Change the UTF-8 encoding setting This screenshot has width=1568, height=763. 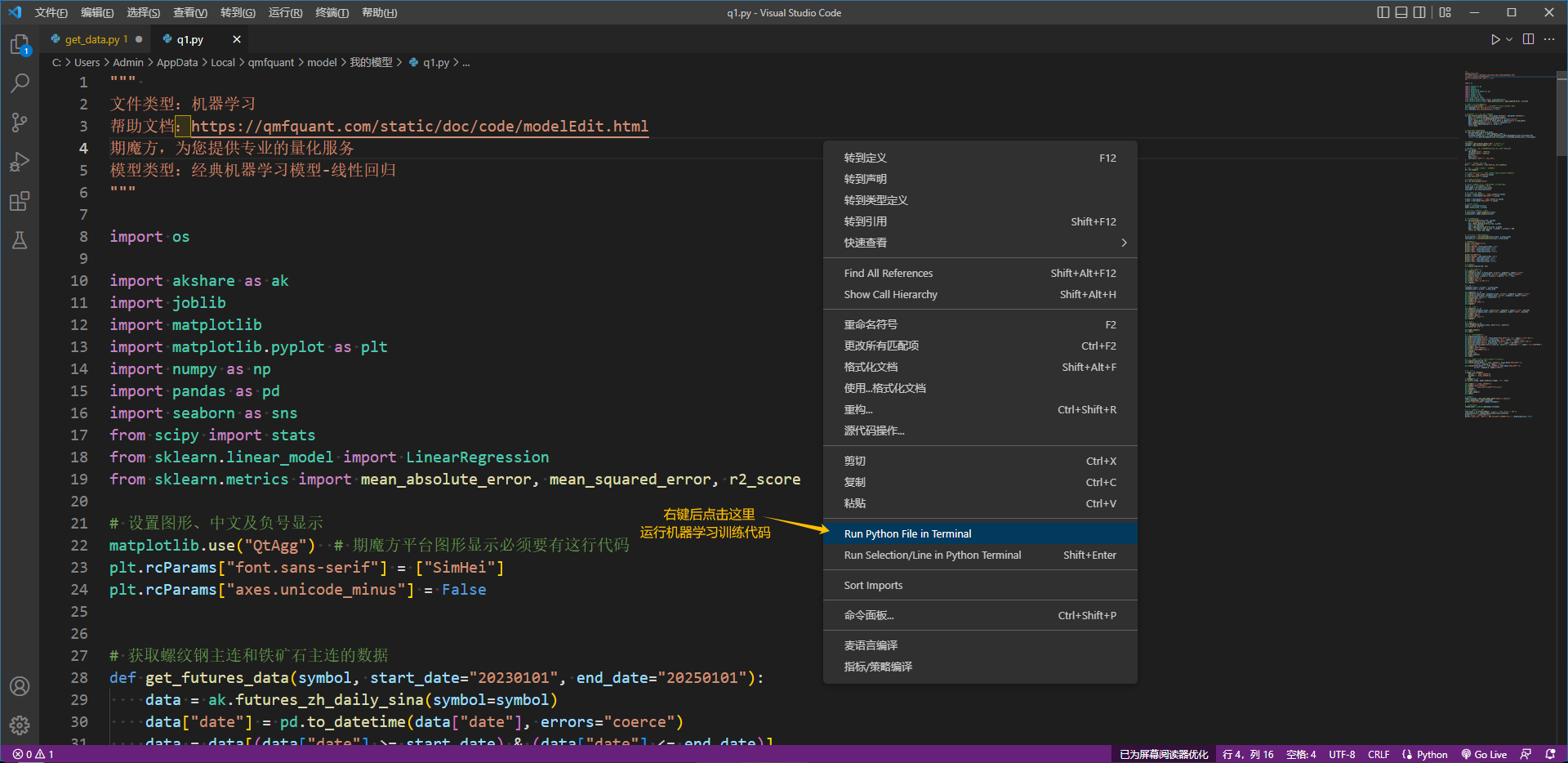[x=1342, y=754]
